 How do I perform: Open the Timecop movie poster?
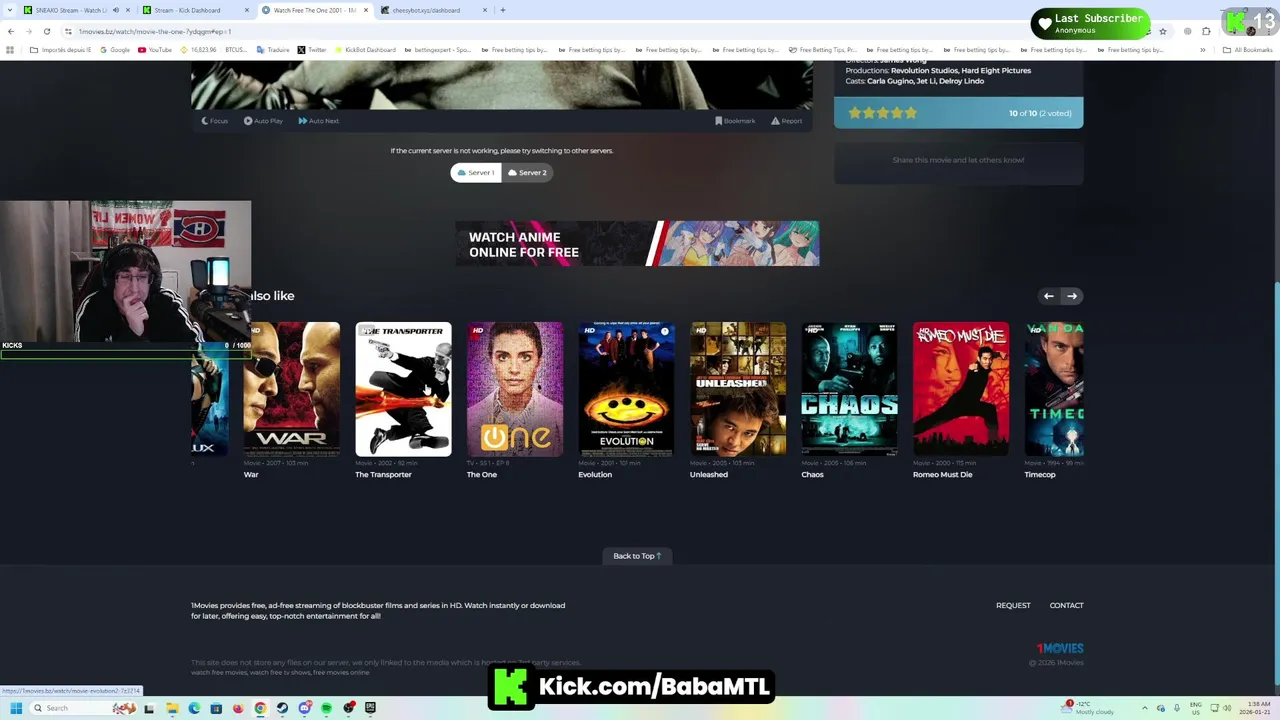click(x=1054, y=389)
